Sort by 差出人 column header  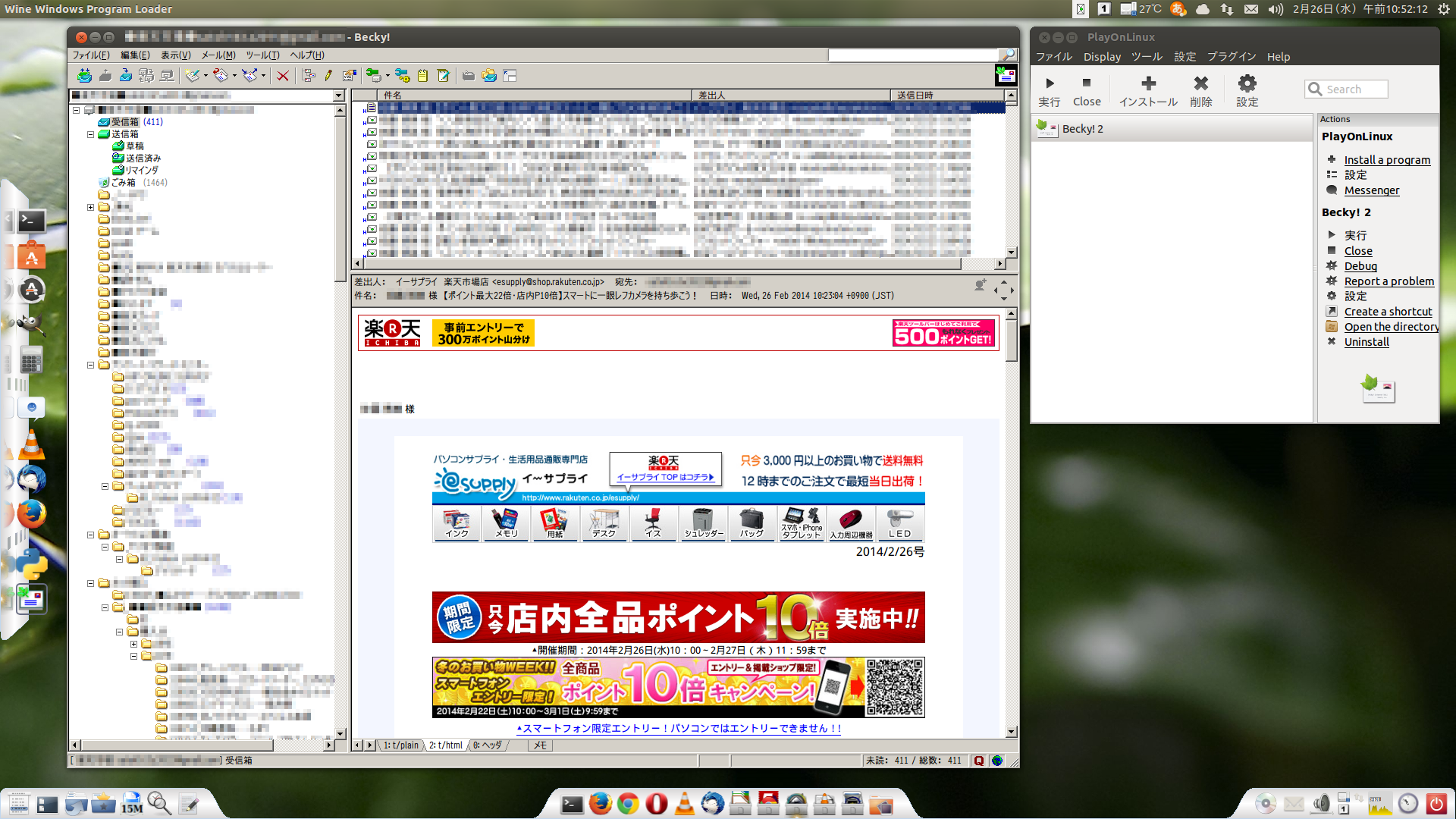pyautogui.click(x=790, y=96)
